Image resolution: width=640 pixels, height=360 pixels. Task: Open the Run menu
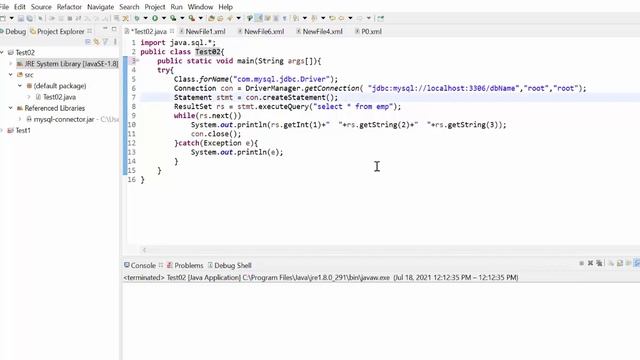click(176, 7)
